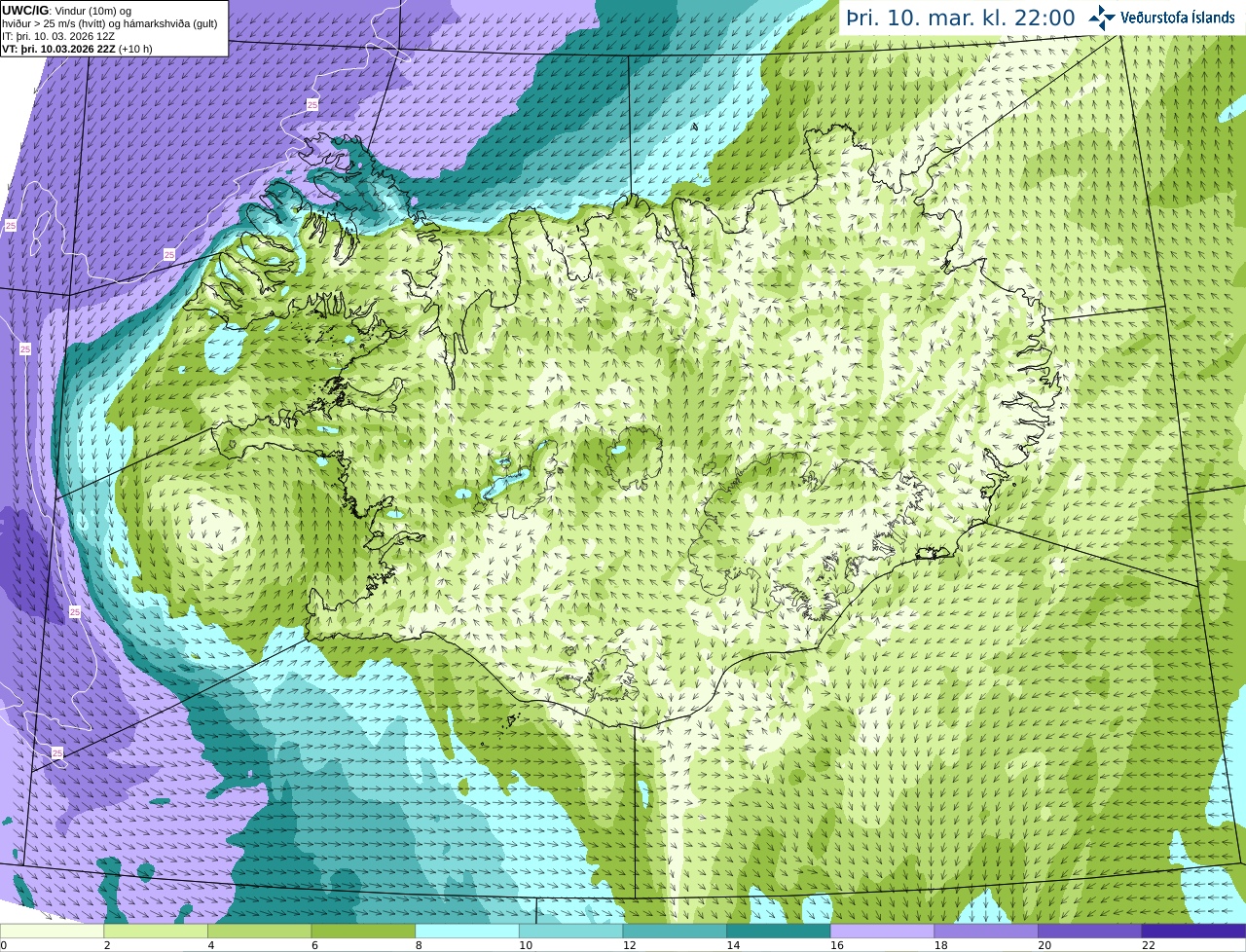This screenshot has width=1246, height=952.
Task: Click the '14' label on the wind scale
Action: click(x=733, y=945)
